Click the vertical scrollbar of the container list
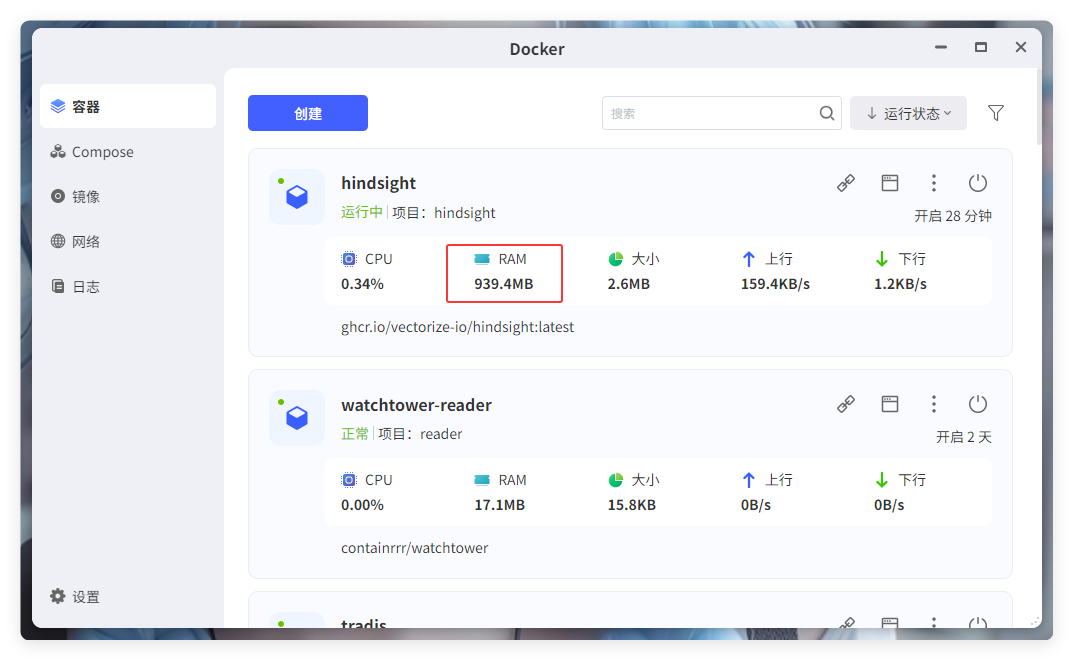 pyautogui.click(x=1039, y=106)
